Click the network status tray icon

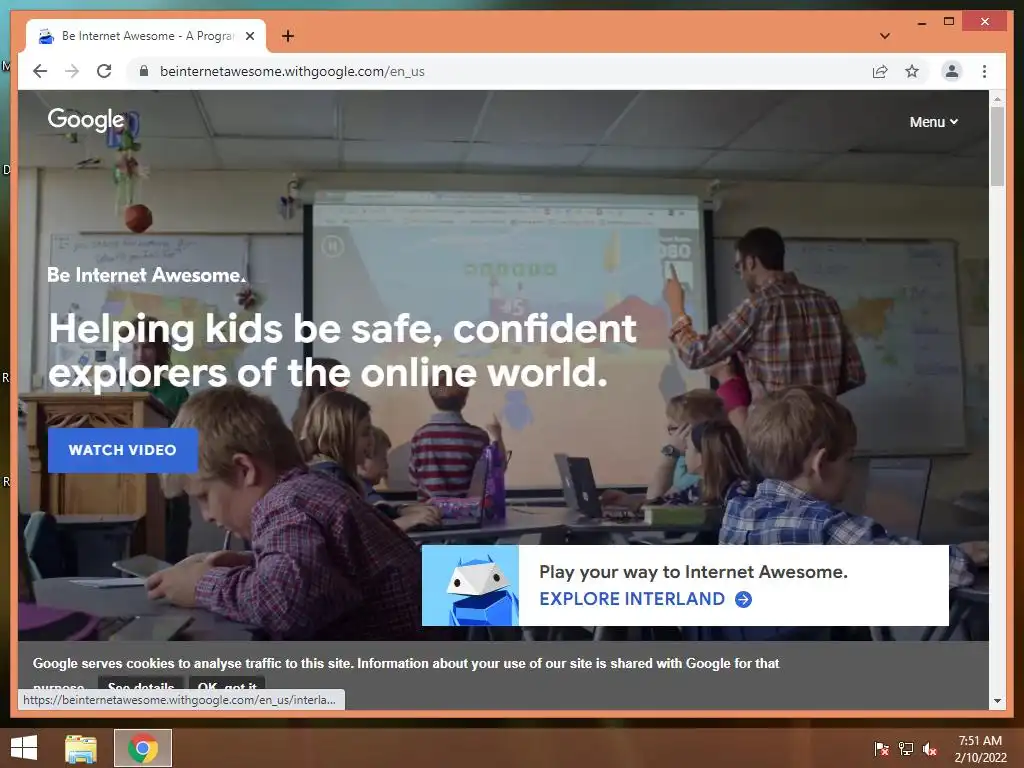pos(906,749)
